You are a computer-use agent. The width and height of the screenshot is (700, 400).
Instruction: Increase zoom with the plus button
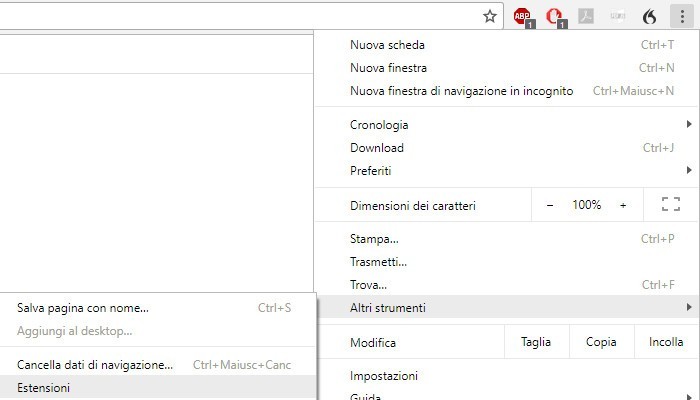click(x=623, y=205)
